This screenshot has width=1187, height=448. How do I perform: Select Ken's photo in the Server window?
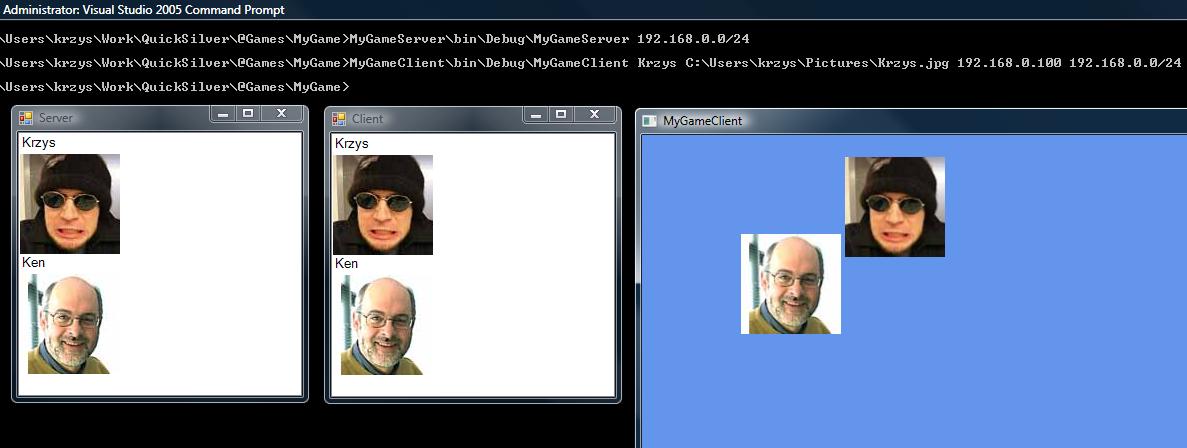tap(68, 324)
